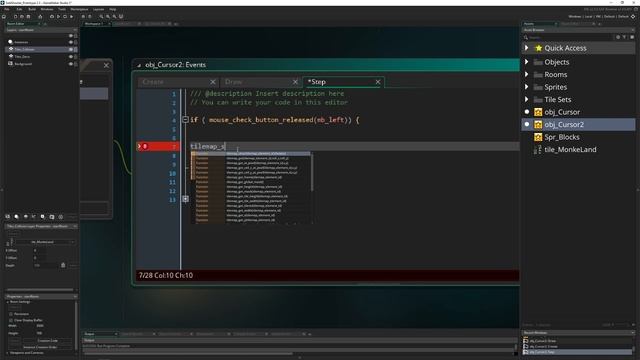Image resolution: width=640 pixels, height=360 pixels.
Task: Click the Background layer icon
Action: [x=11, y=64]
